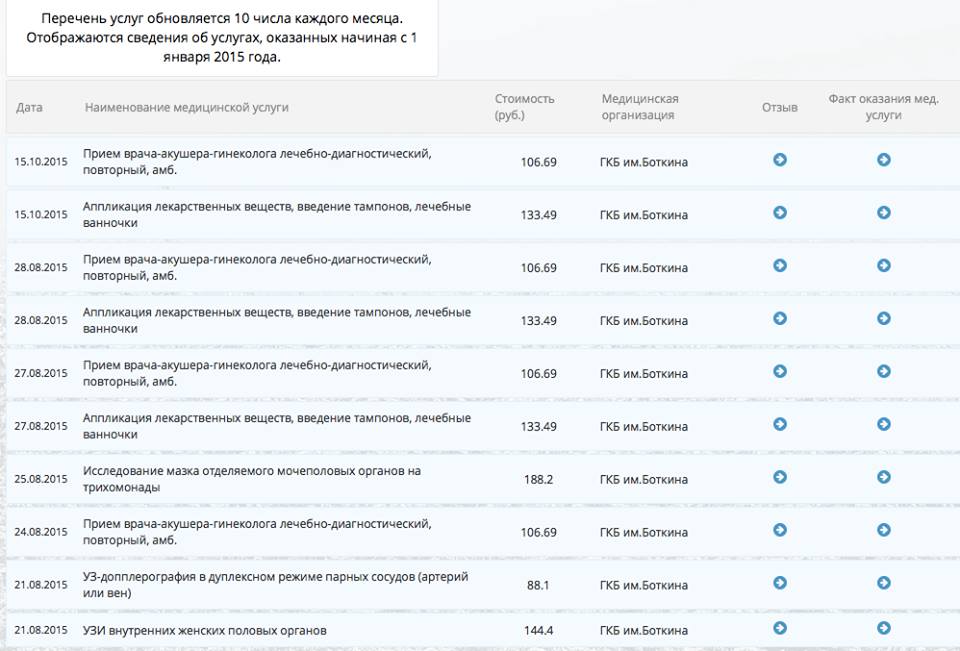
Task: Open review arrow for 15.10.2015 Аппликация row
Action: tap(780, 212)
